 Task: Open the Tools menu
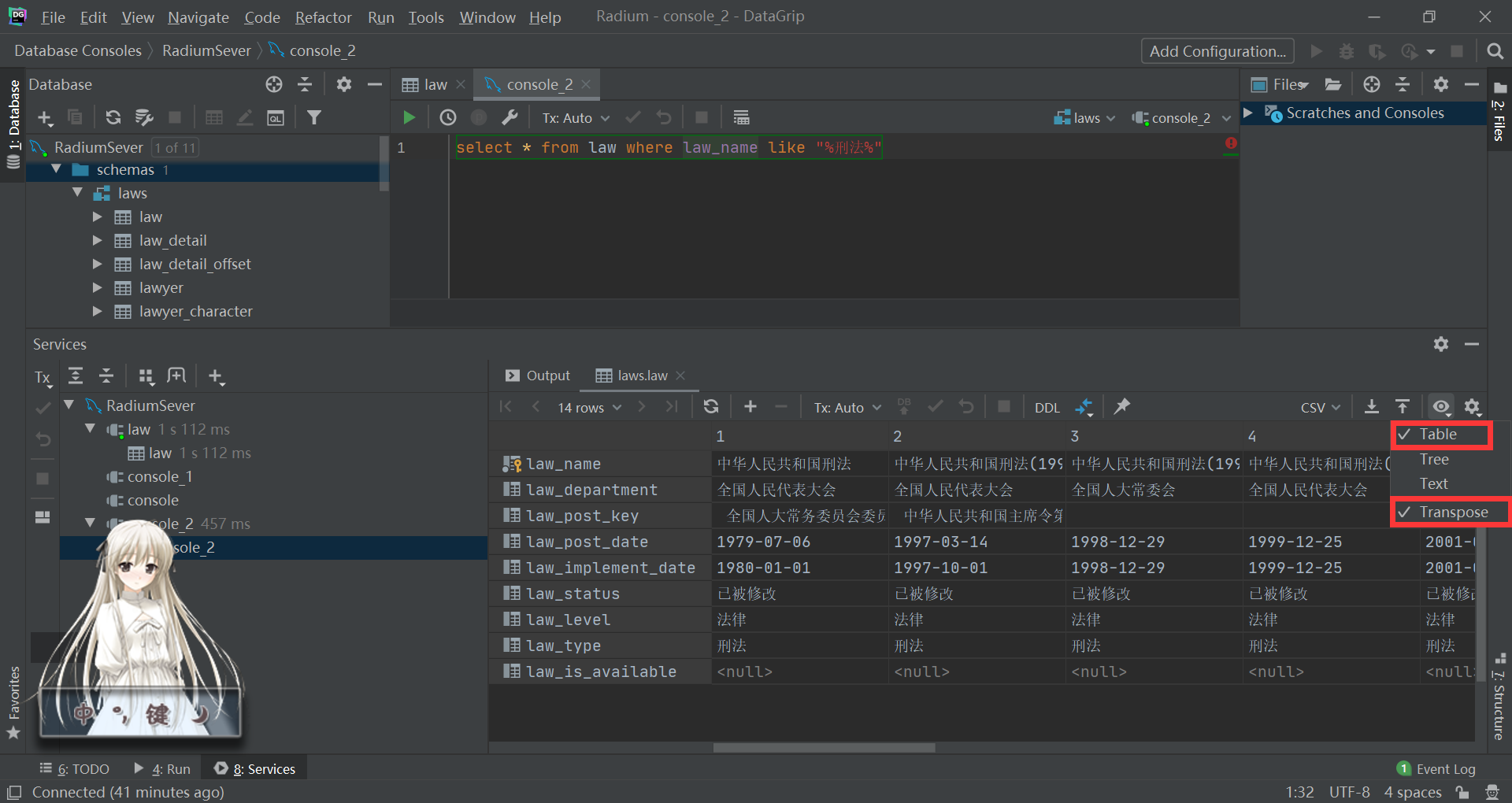[426, 17]
